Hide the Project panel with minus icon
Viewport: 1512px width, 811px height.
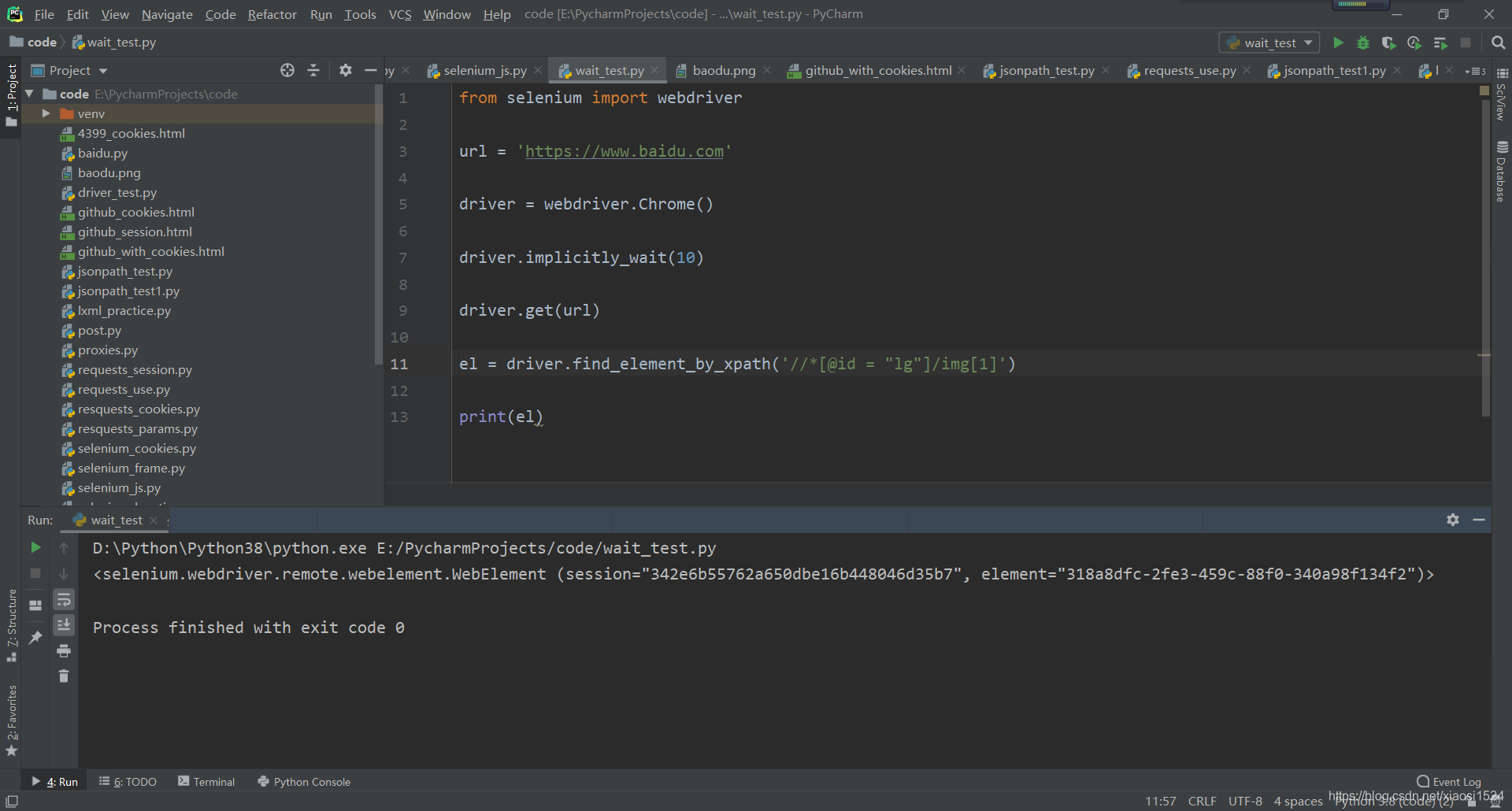(x=371, y=70)
